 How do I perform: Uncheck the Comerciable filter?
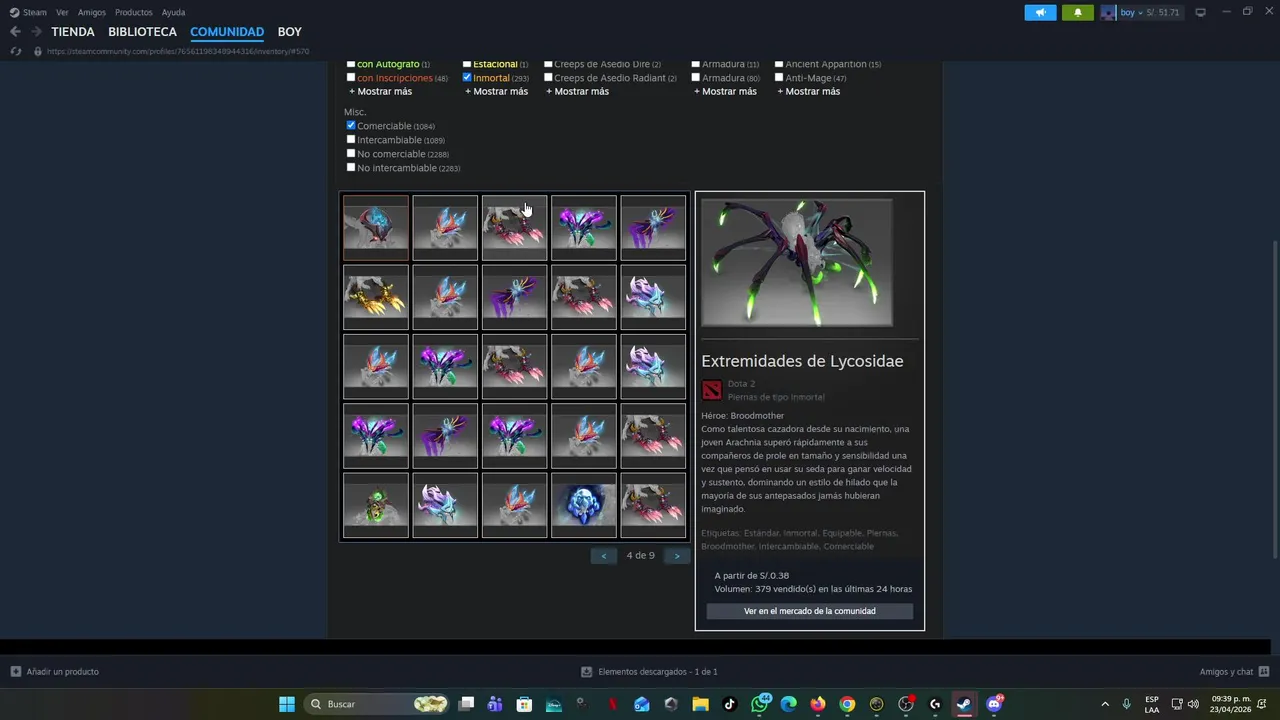point(351,125)
